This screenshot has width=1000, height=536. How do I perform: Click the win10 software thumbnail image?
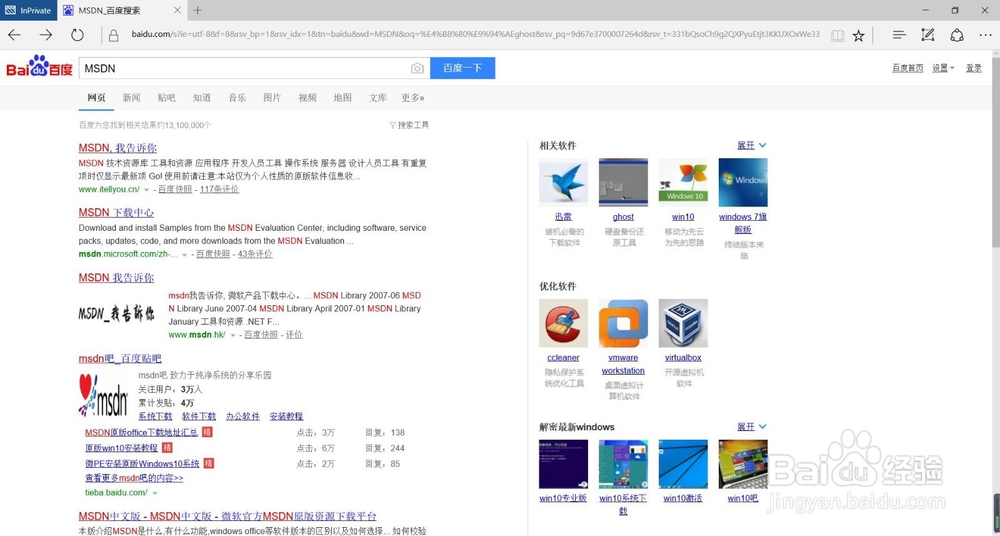(683, 182)
